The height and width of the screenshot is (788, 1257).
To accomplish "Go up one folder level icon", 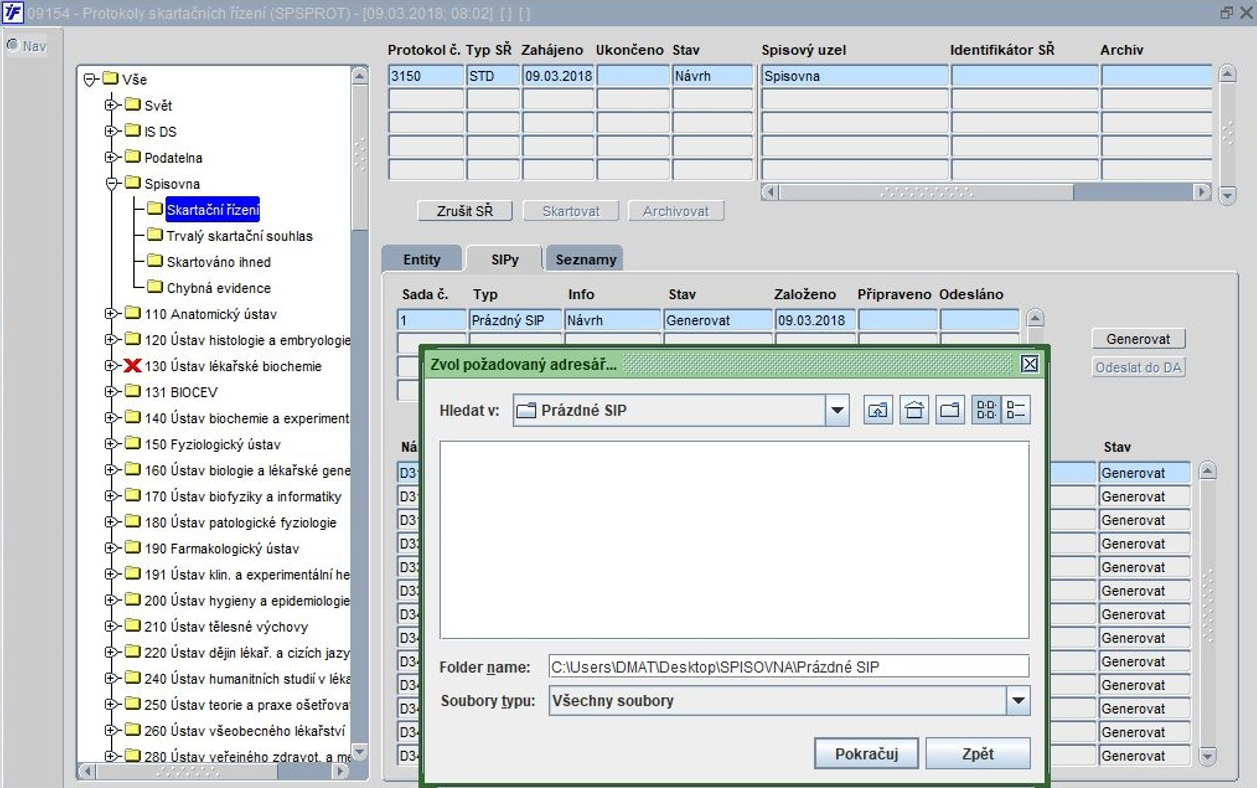I will click(878, 410).
